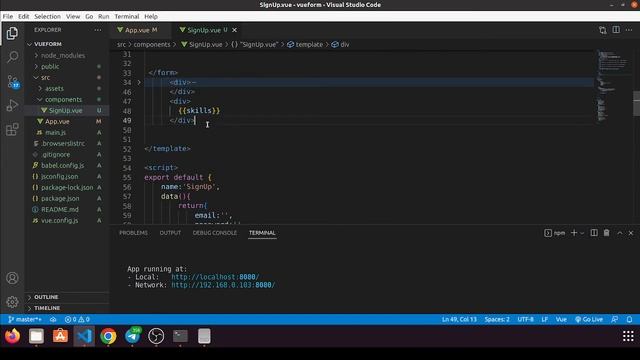Click the master branch indicator in status bar
640x360 pixels.
pos(24,319)
